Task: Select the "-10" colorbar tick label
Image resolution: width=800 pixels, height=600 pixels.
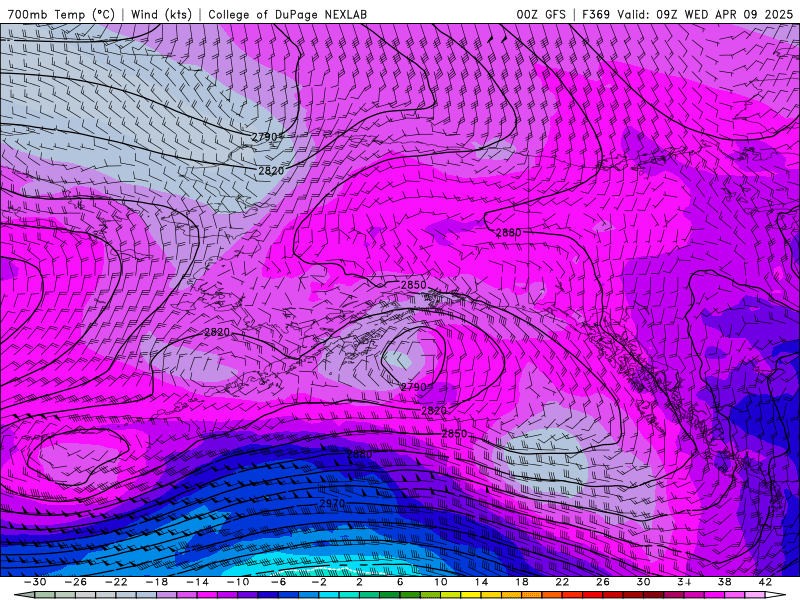Action: (238, 582)
